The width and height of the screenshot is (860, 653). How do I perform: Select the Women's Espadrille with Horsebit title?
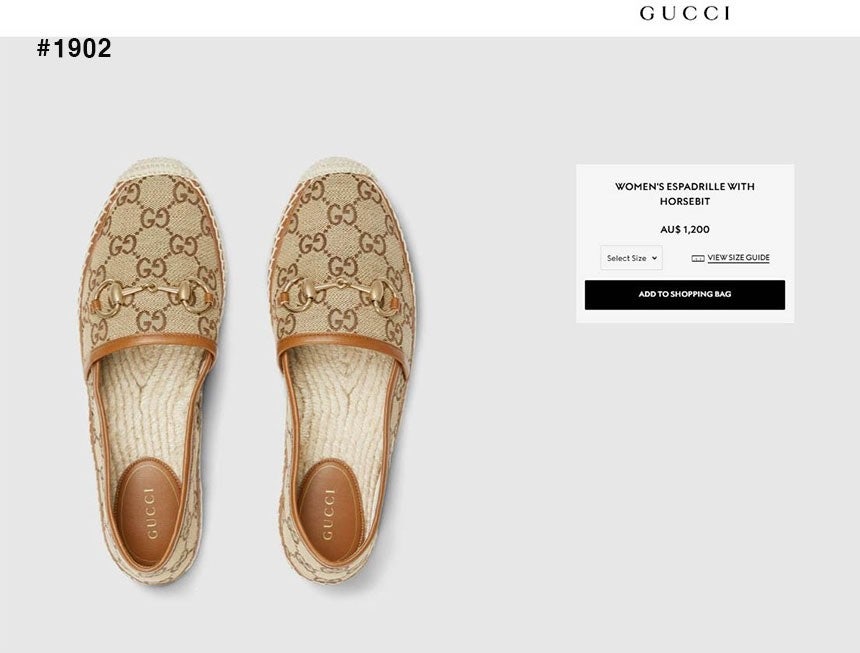(x=685, y=194)
